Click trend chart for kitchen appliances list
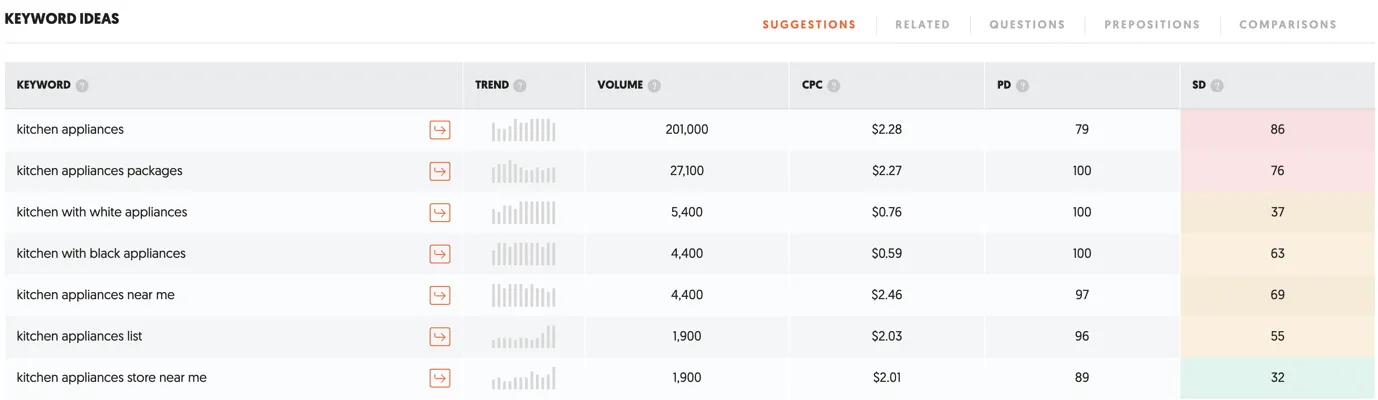The image size is (1378, 400). click(x=523, y=337)
